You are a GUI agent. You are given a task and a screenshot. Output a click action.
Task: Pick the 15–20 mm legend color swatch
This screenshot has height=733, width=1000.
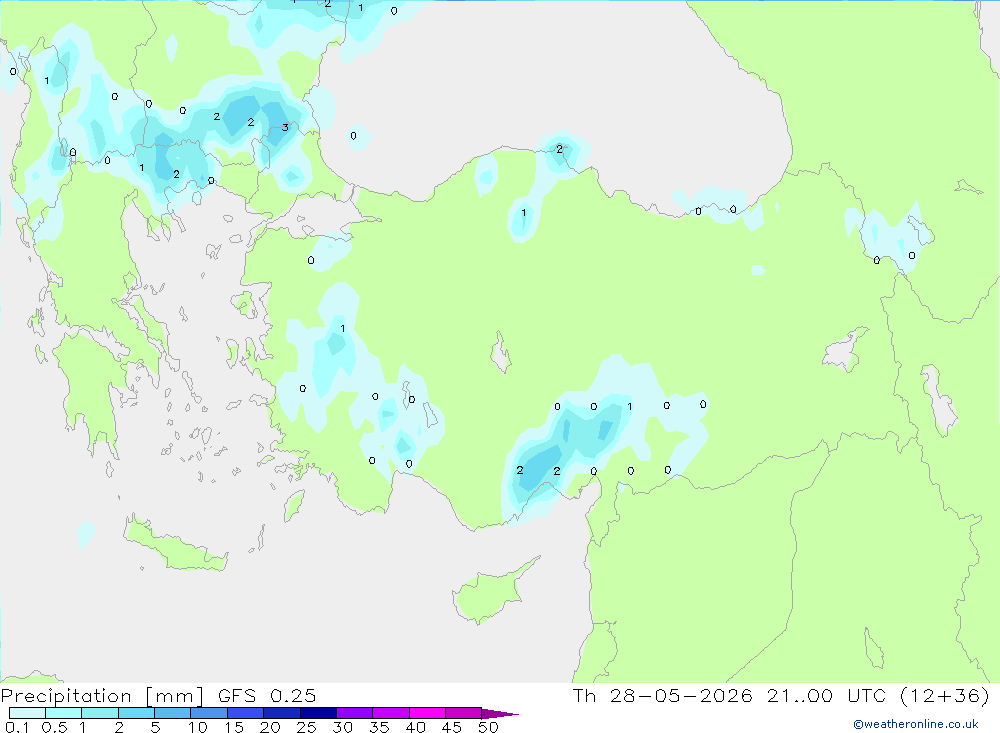click(x=246, y=713)
